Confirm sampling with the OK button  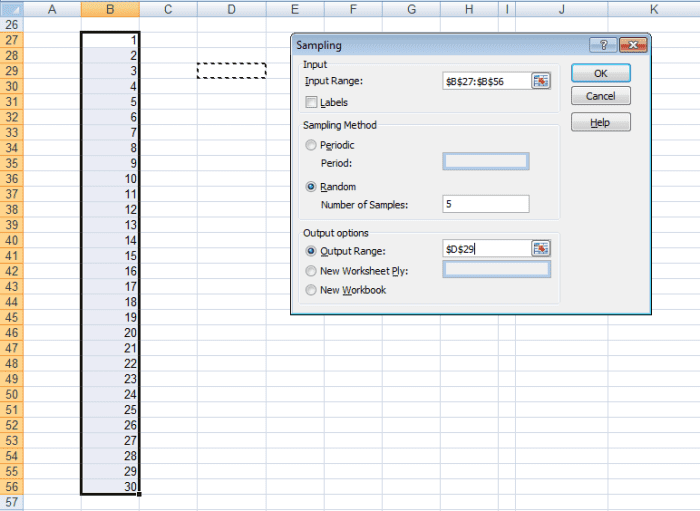pyautogui.click(x=601, y=73)
